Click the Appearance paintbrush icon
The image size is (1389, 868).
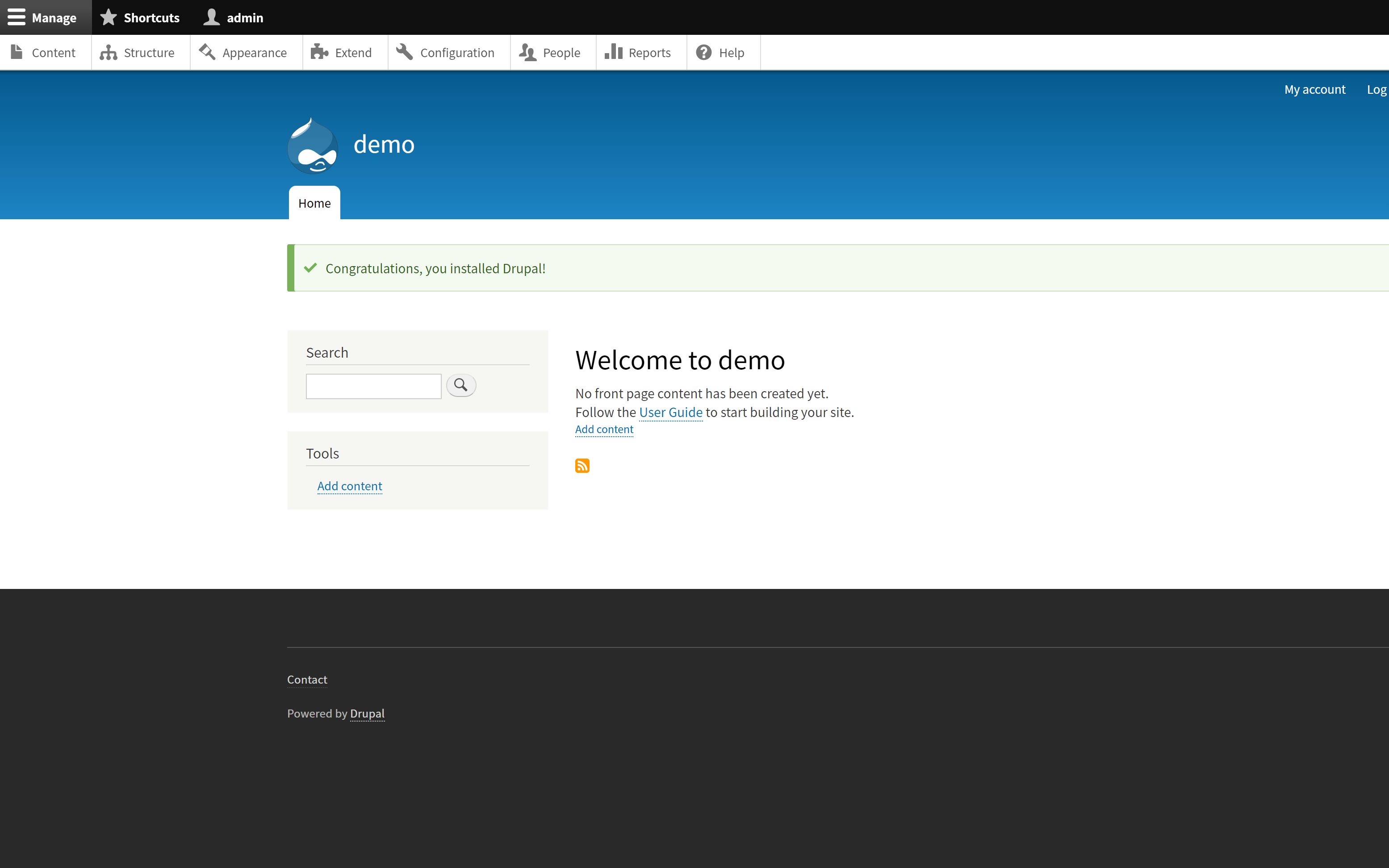click(207, 52)
